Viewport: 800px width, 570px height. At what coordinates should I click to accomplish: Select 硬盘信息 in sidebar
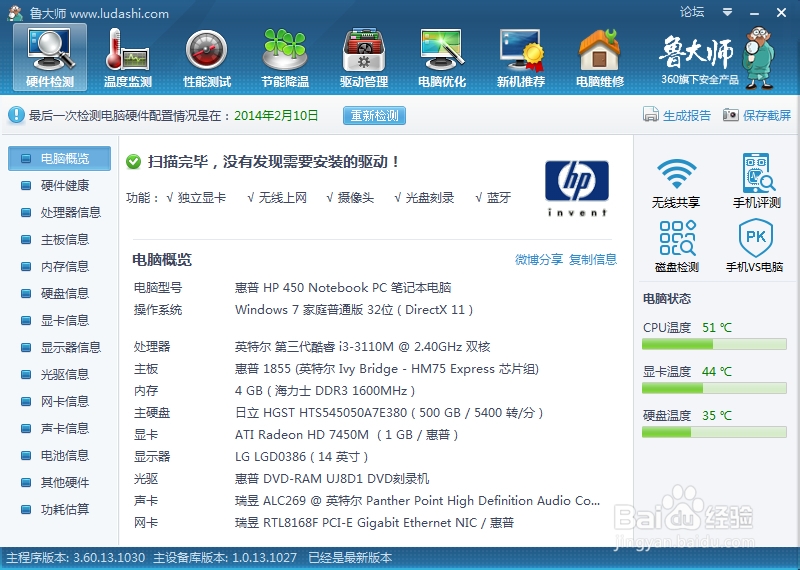(59, 293)
